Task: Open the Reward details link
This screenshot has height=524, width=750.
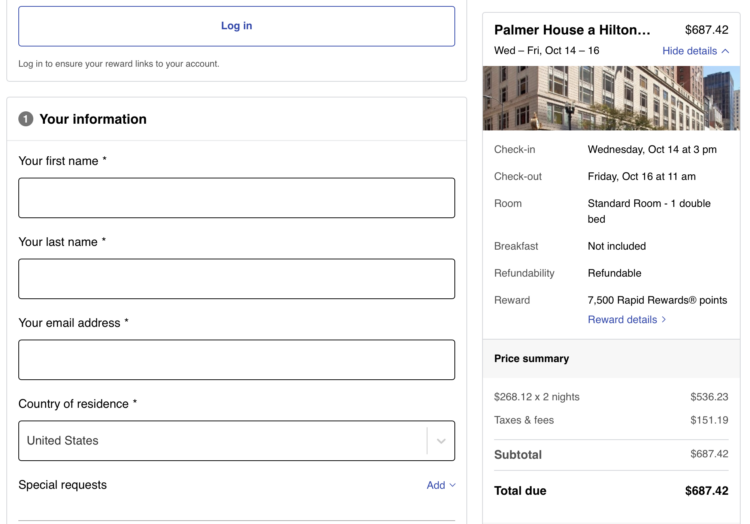Action: [627, 319]
